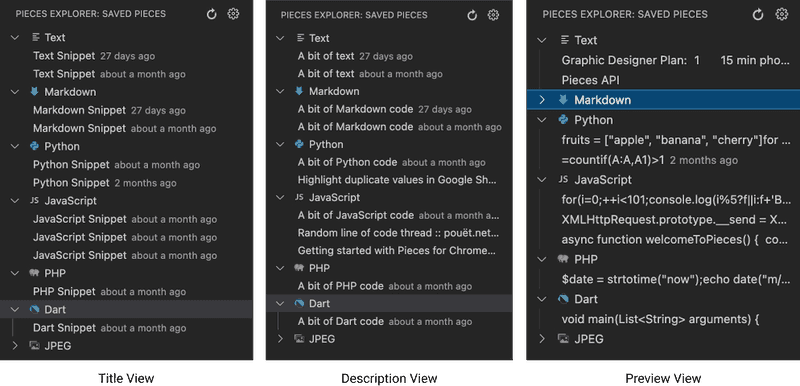Image resolution: width=800 pixels, height=386 pixels.
Task: Refresh saved pieces in Description View panel
Action: click(472, 15)
